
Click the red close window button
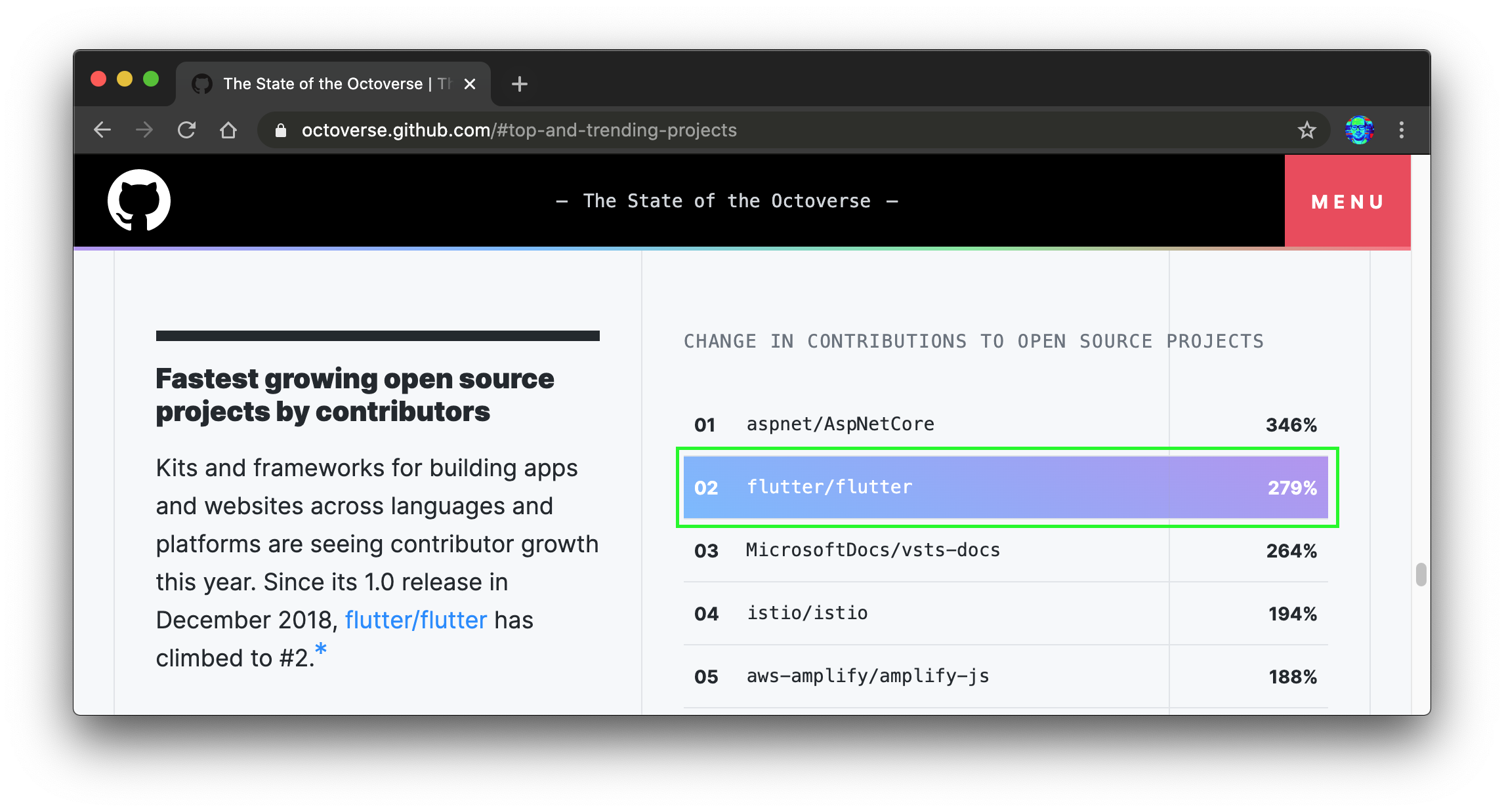pyautogui.click(x=98, y=79)
